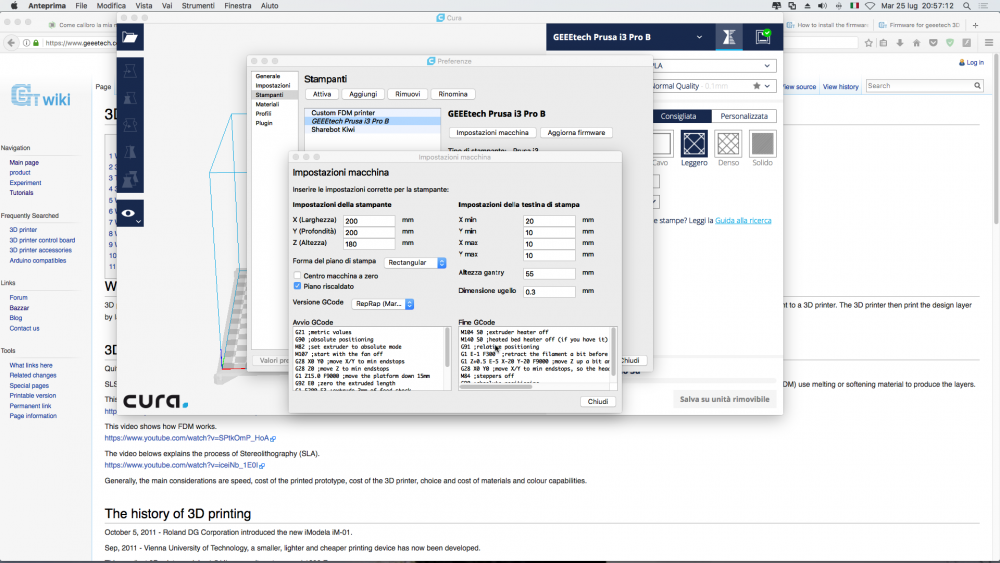Select the Prepare stage icon in Cura header

pyautogui.click(x=730, y=37)
